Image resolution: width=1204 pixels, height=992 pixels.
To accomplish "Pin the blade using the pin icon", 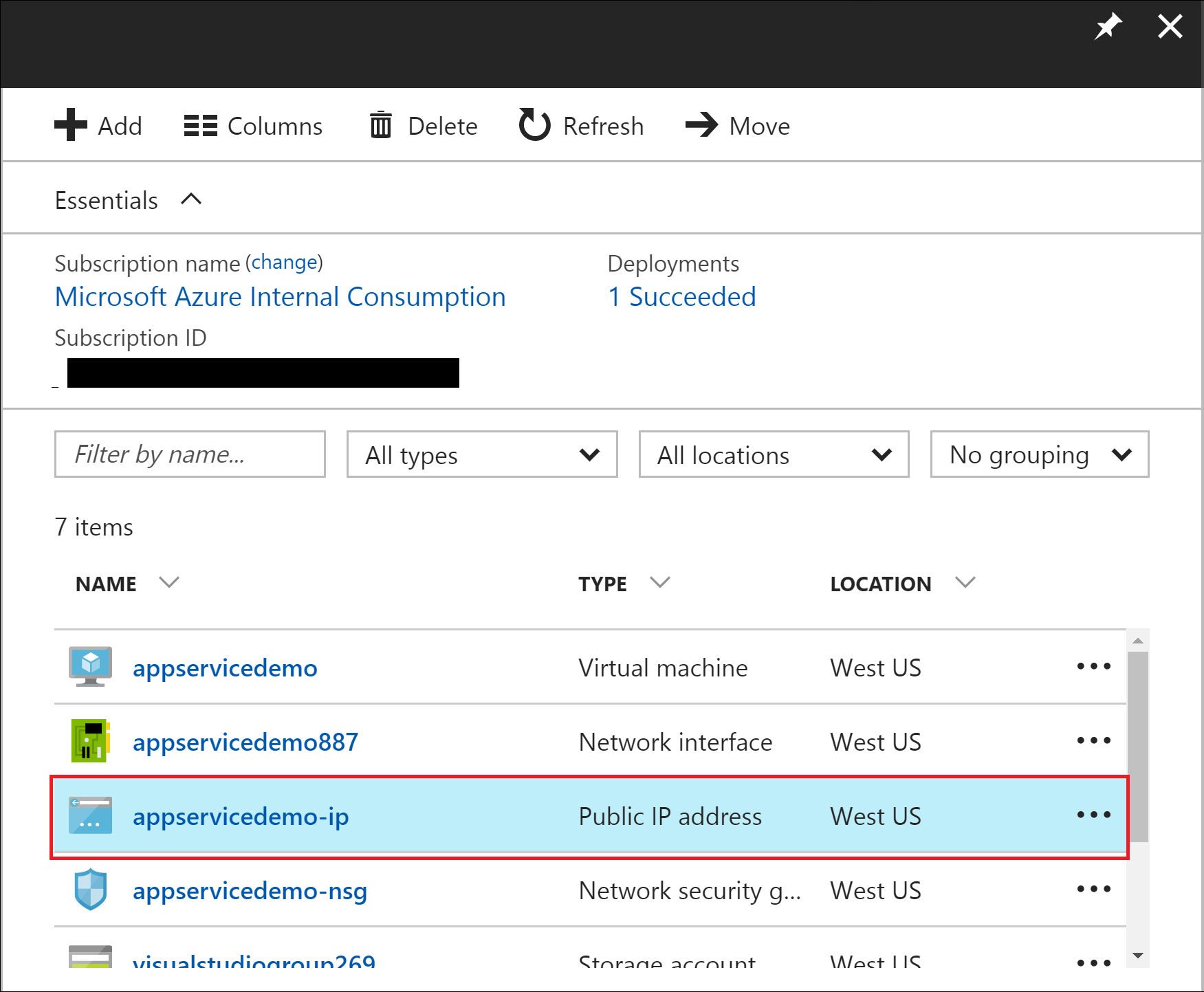I will [1107, 27].
